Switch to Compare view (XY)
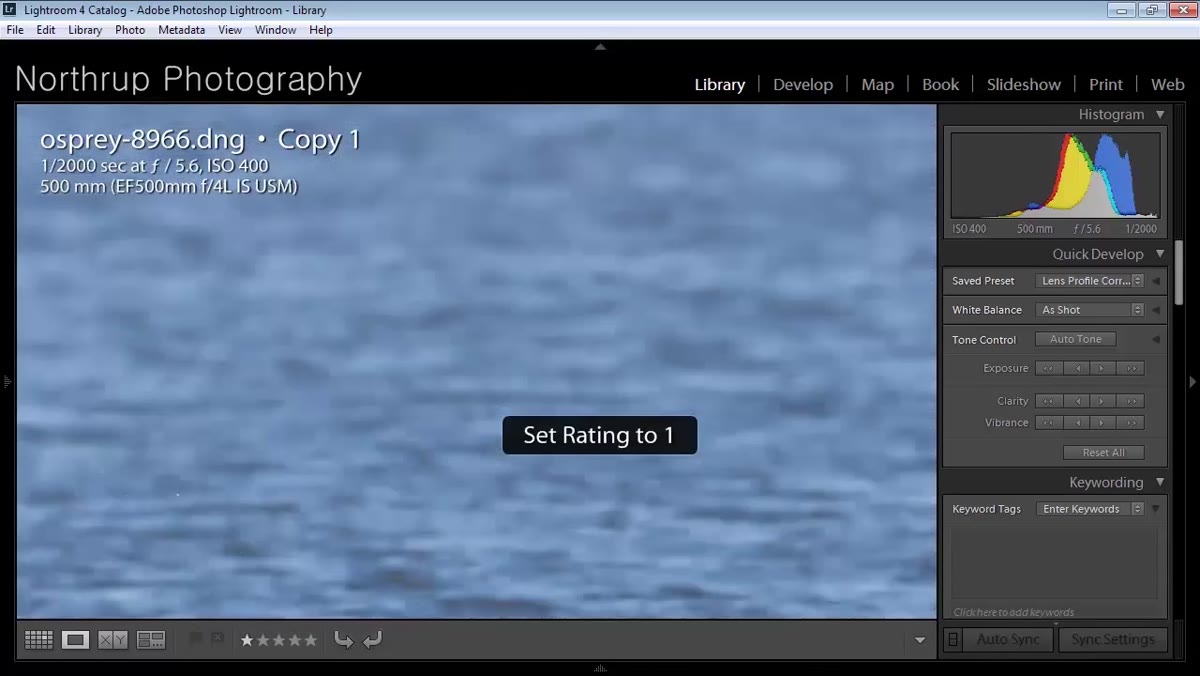The image size is (1200, 676). click(113, 640)
